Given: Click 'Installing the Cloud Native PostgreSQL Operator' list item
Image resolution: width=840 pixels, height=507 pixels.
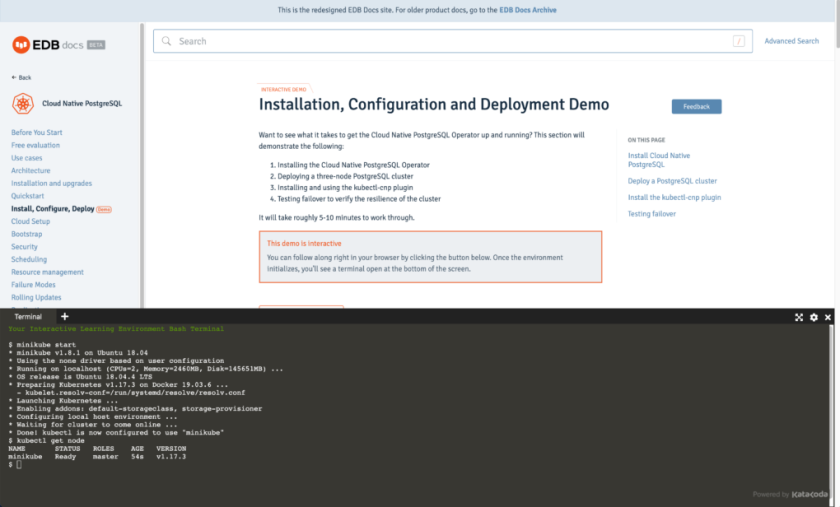Looking at the screenshot, I should pyautogui.click(x=354, y=165).
